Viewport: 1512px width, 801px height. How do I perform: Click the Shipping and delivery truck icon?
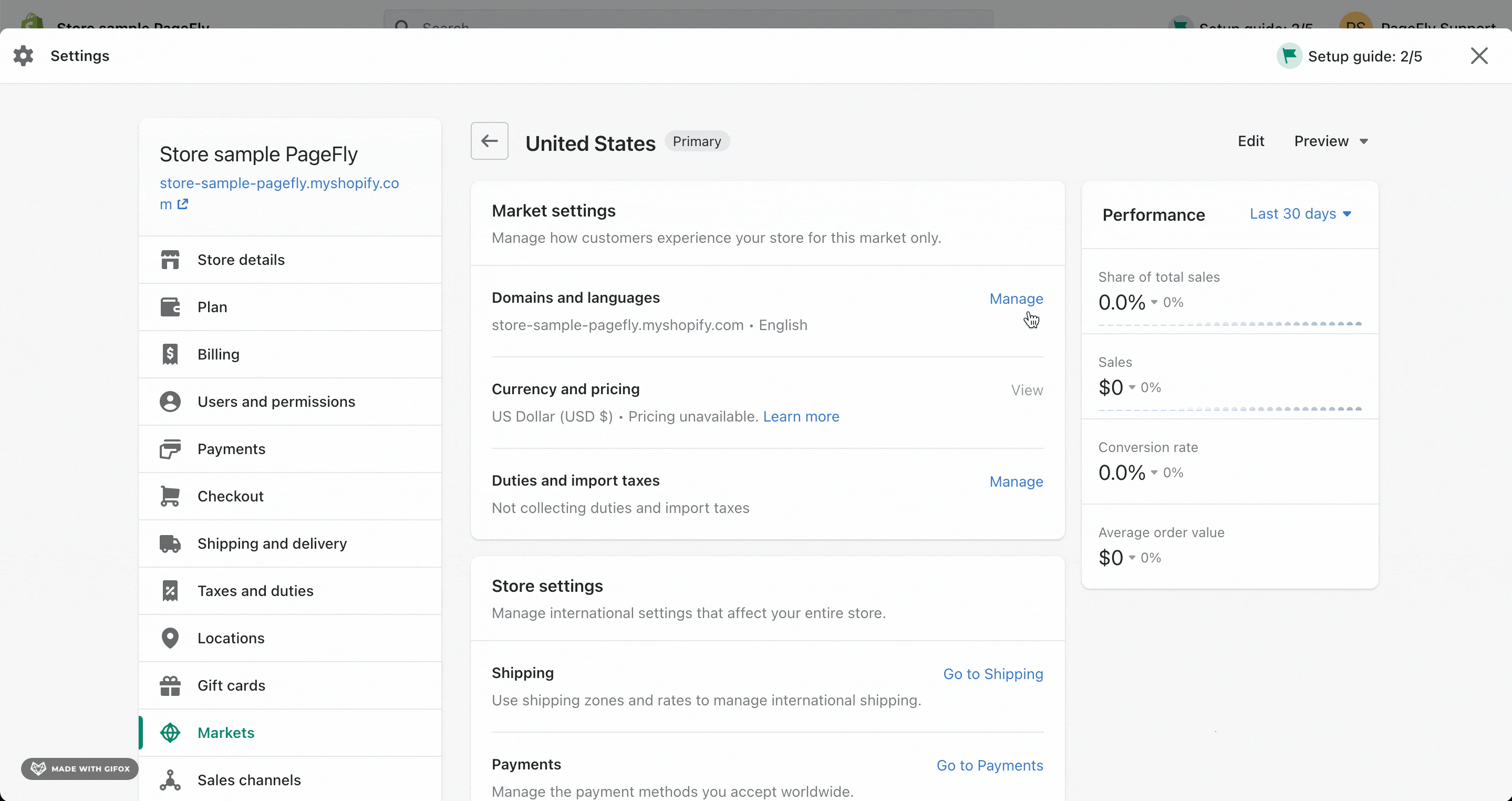[170, 544]
